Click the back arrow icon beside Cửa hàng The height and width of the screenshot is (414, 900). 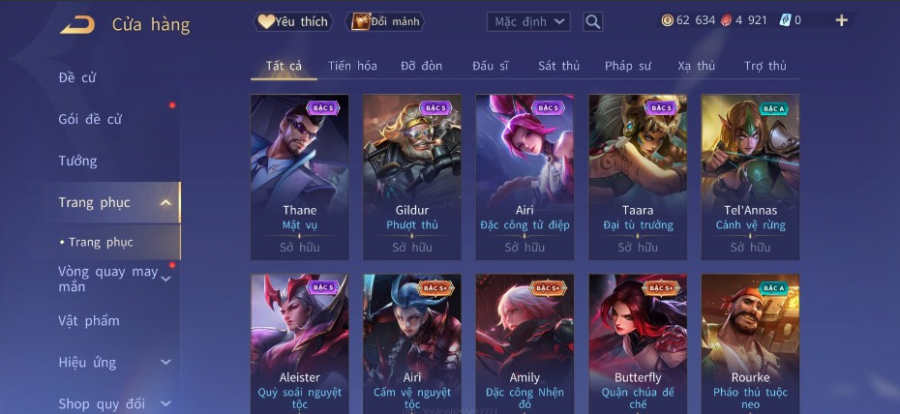(x=77, y=25)
